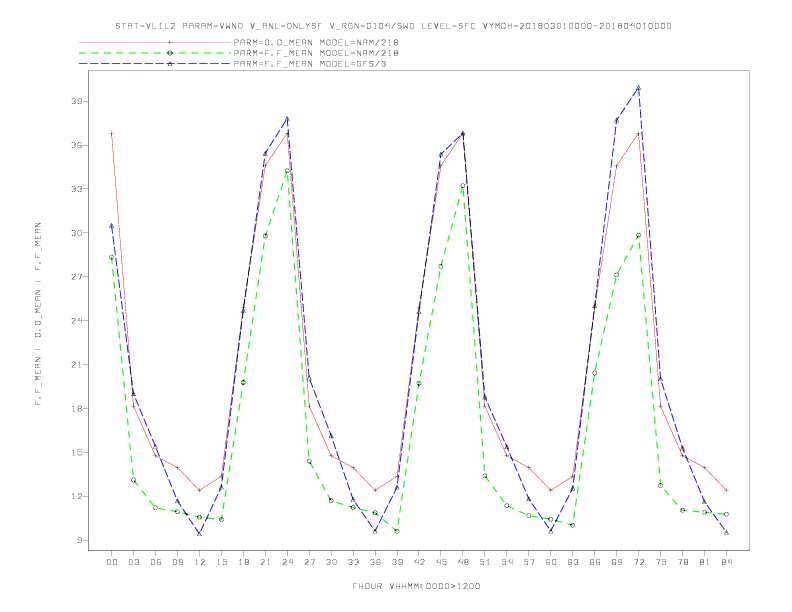Click y-axis tick label 36

[x=76, y=145]
